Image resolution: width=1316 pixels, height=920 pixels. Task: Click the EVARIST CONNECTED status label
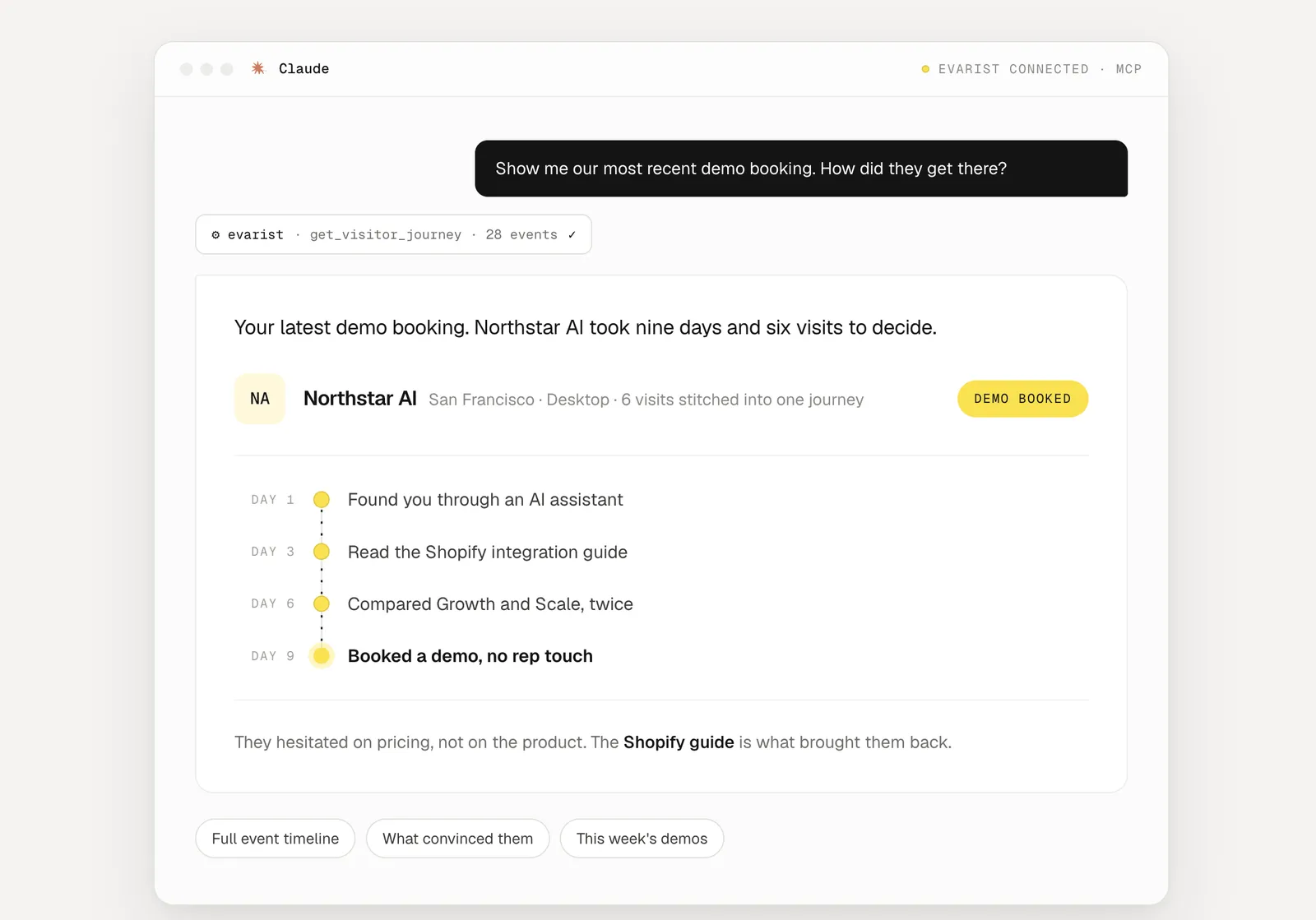click(1013, 69)
